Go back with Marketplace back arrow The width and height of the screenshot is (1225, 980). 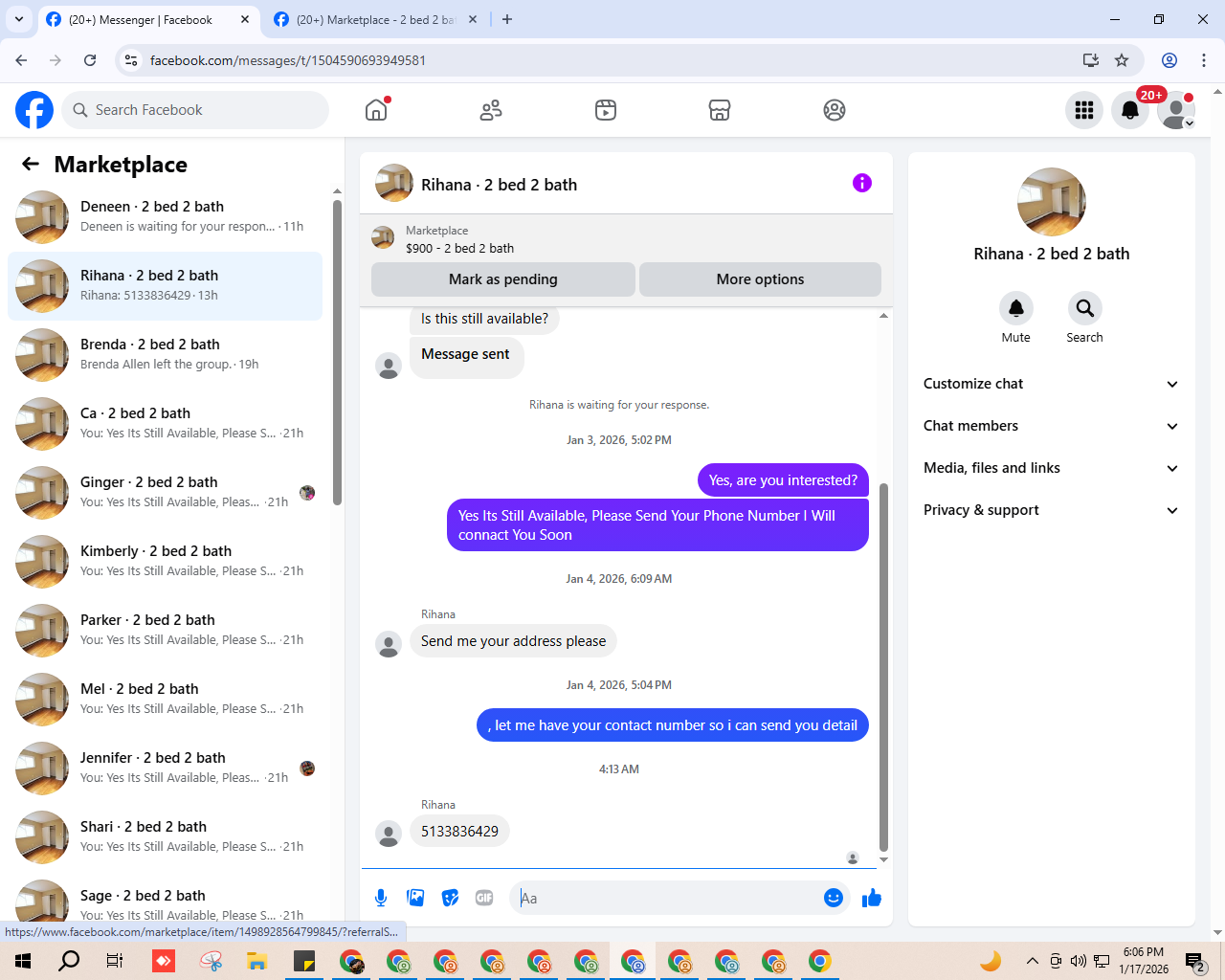pos(31,164)
